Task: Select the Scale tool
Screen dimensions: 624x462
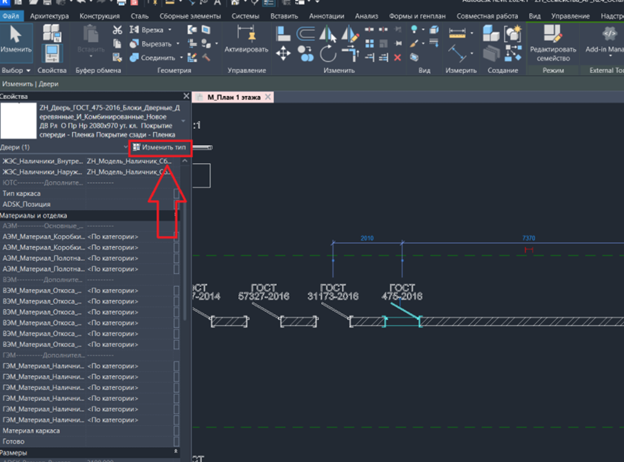Action: [x=383, y=43]
